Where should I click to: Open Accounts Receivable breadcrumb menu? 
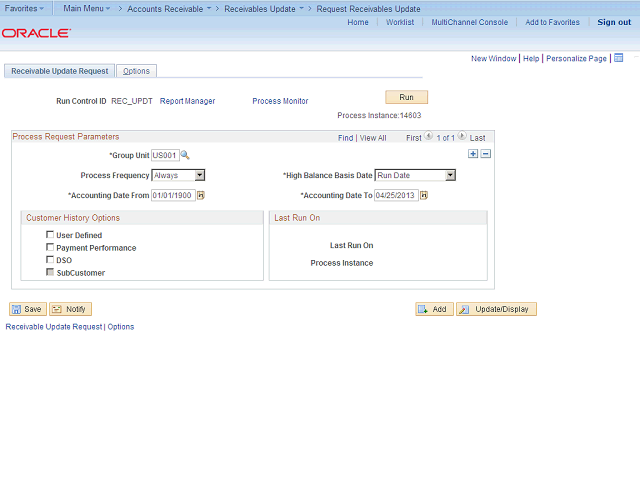tap(169, 9)
